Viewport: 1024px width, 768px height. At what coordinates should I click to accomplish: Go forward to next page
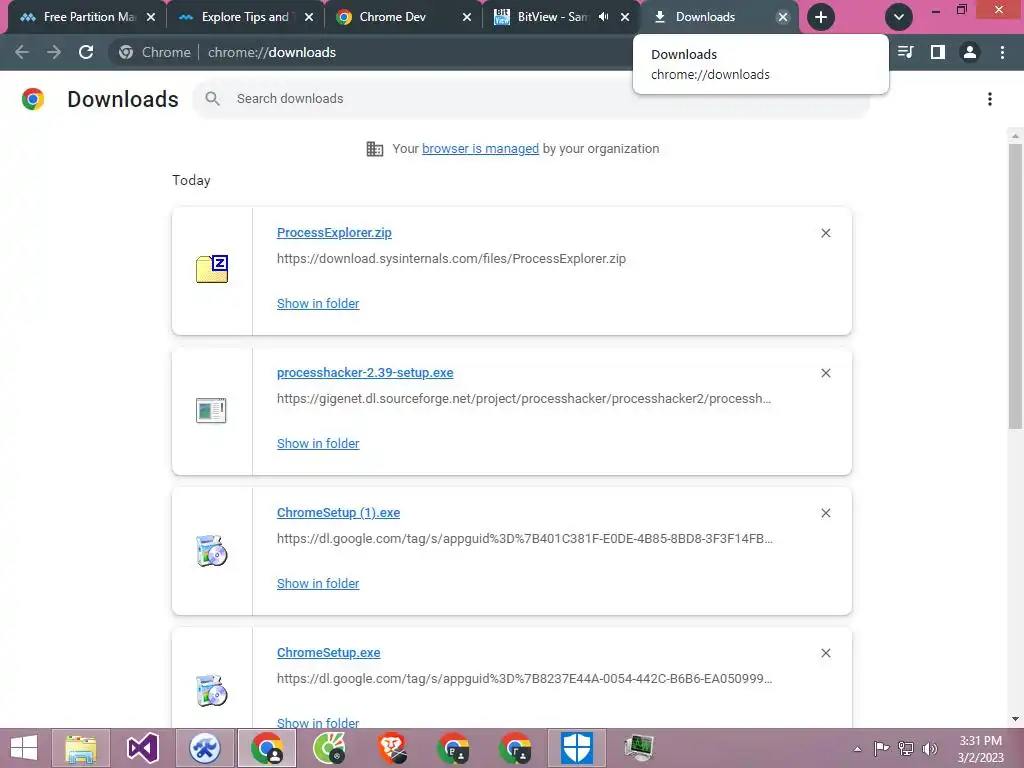(54, 52)
